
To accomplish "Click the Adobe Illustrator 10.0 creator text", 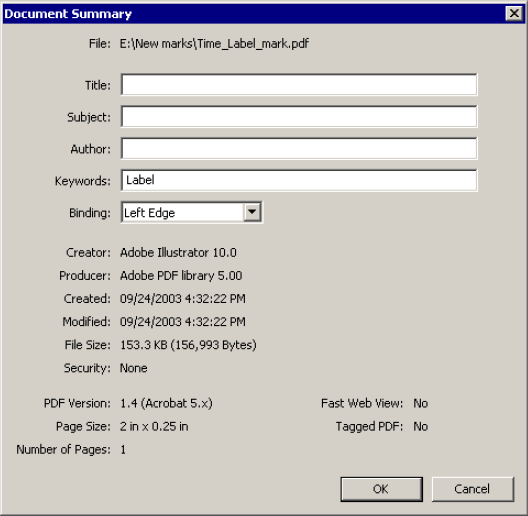I will (178, 253).
